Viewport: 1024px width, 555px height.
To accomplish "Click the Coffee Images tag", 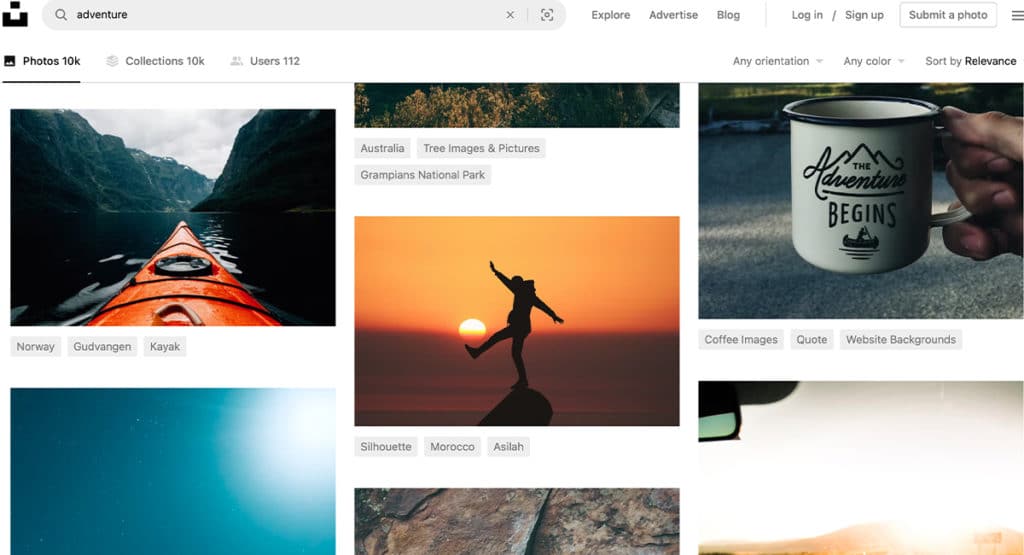I will coord(741,340).
